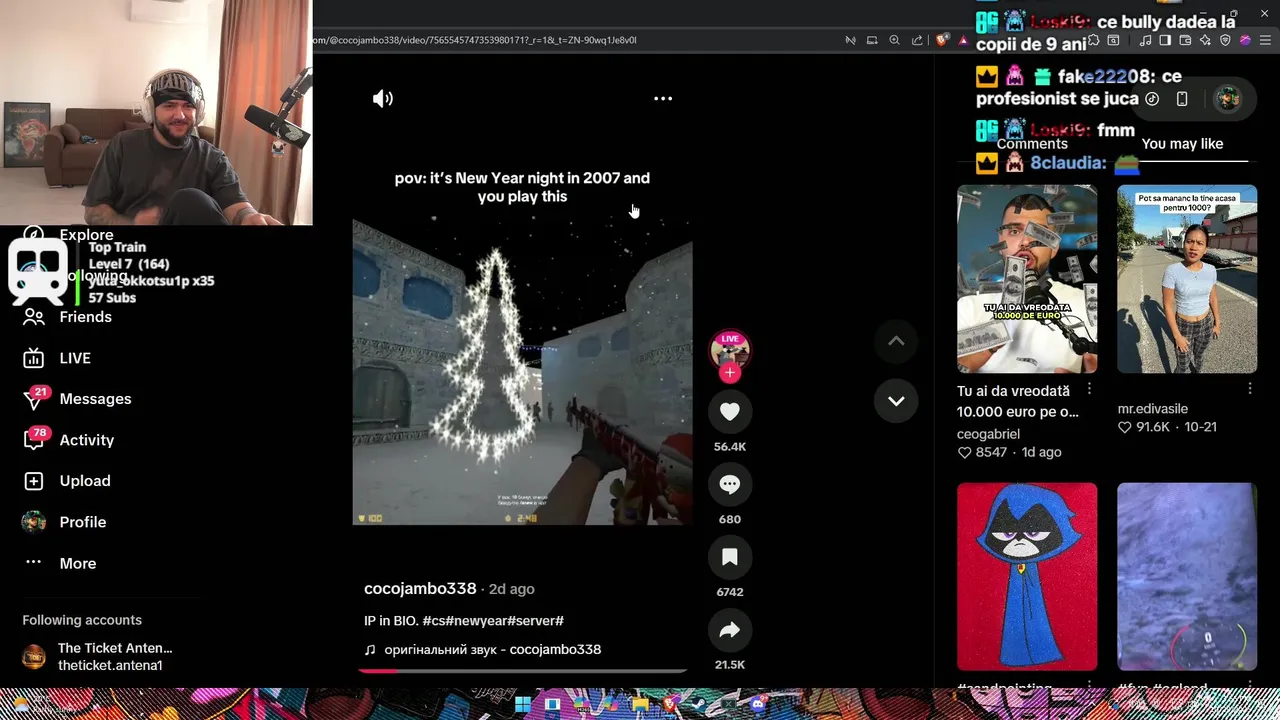
Task: Open The Ticket Antena following account
Action: 98,656
